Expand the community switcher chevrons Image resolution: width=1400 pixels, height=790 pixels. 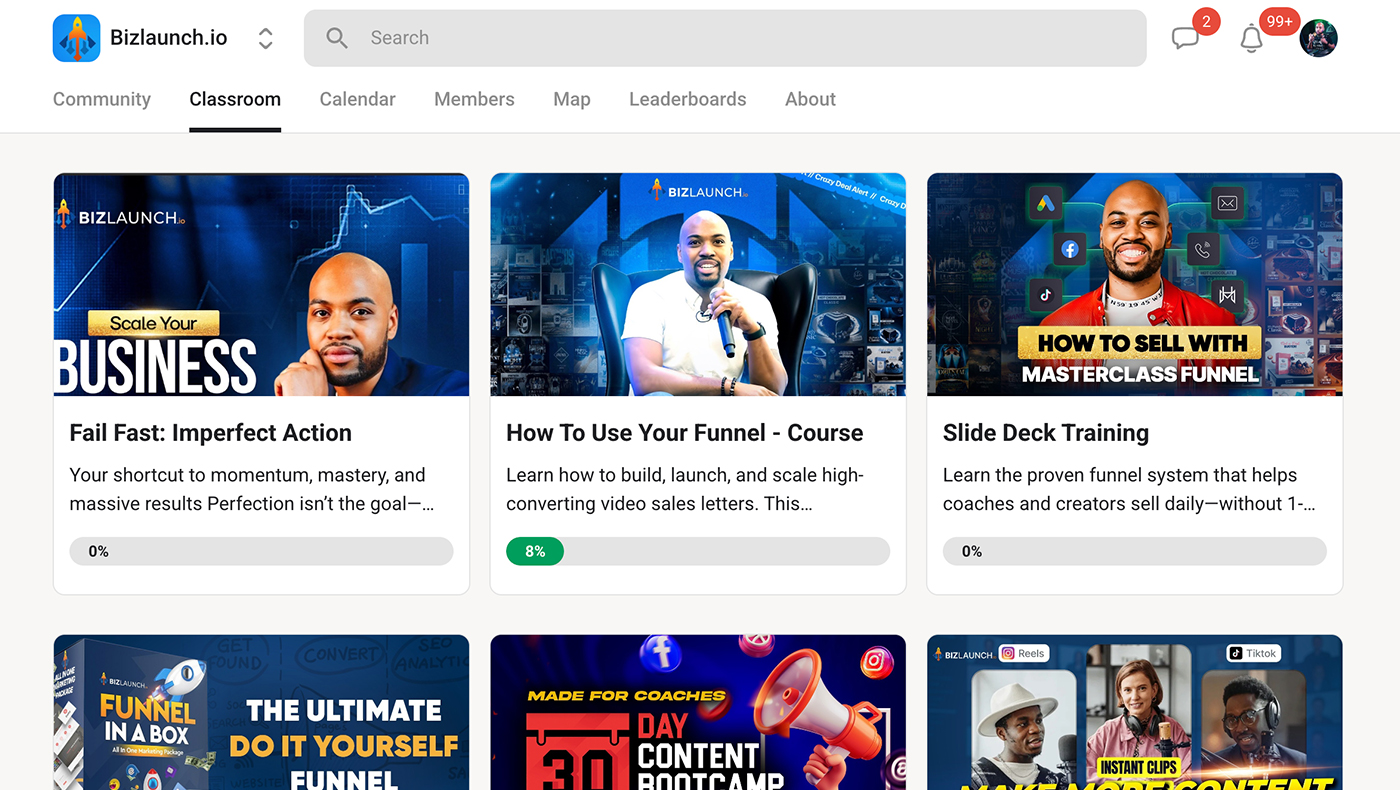point(266,38)
